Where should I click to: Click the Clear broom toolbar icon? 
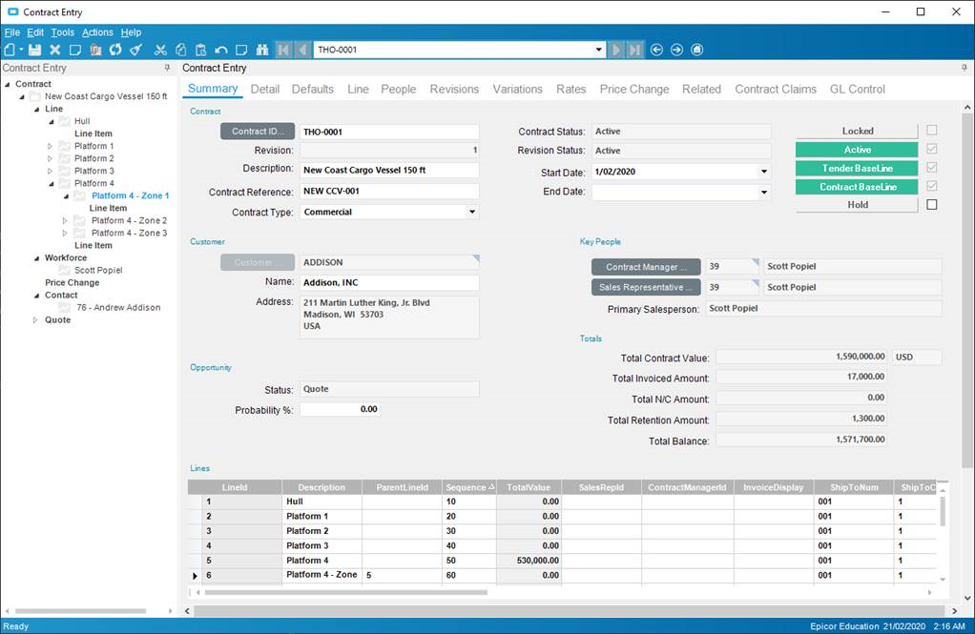click(136, 50)
